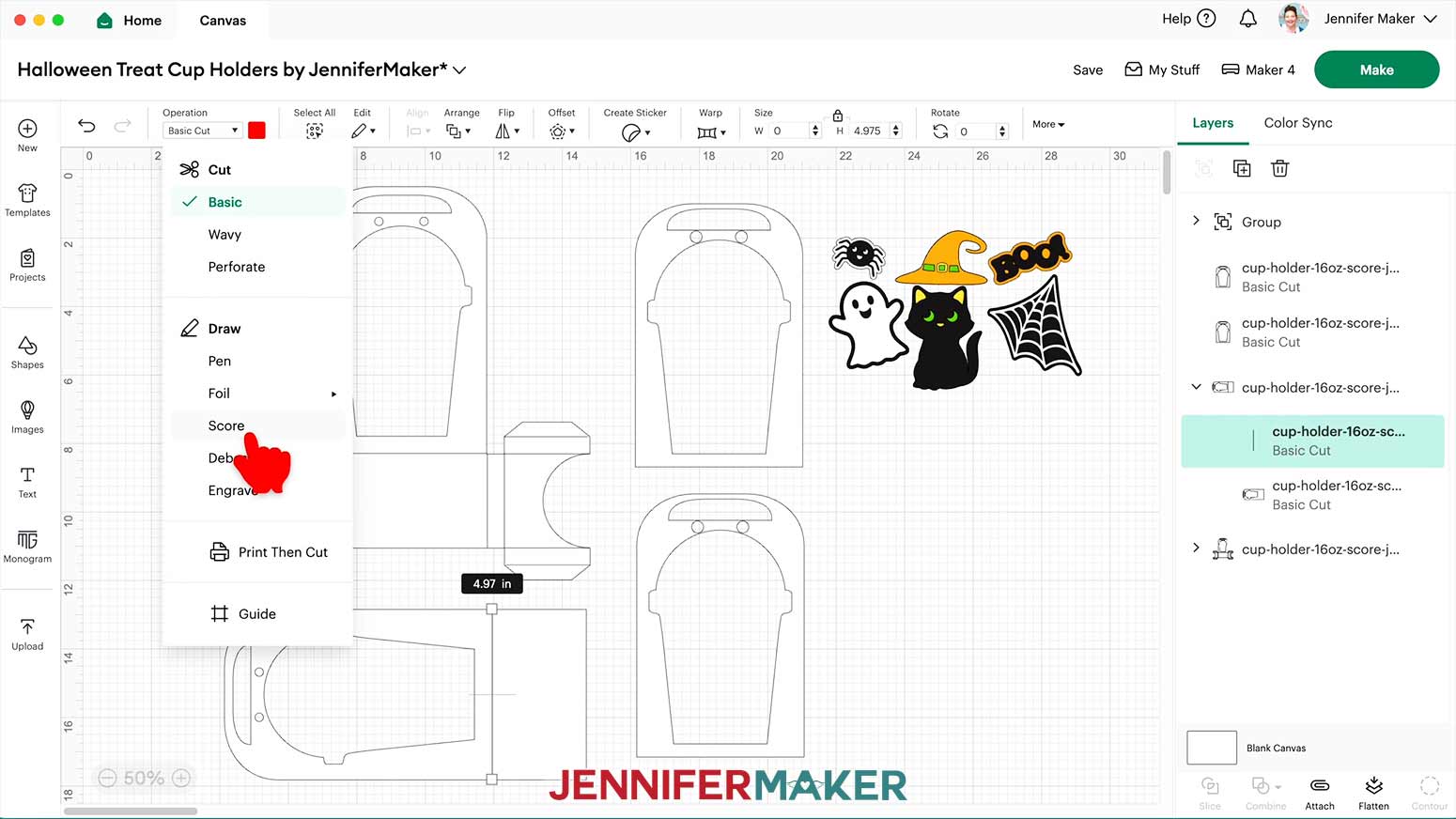Open notifications bell
The height and width of the screenshot is (819, 1456).
tap(1247, 19)
